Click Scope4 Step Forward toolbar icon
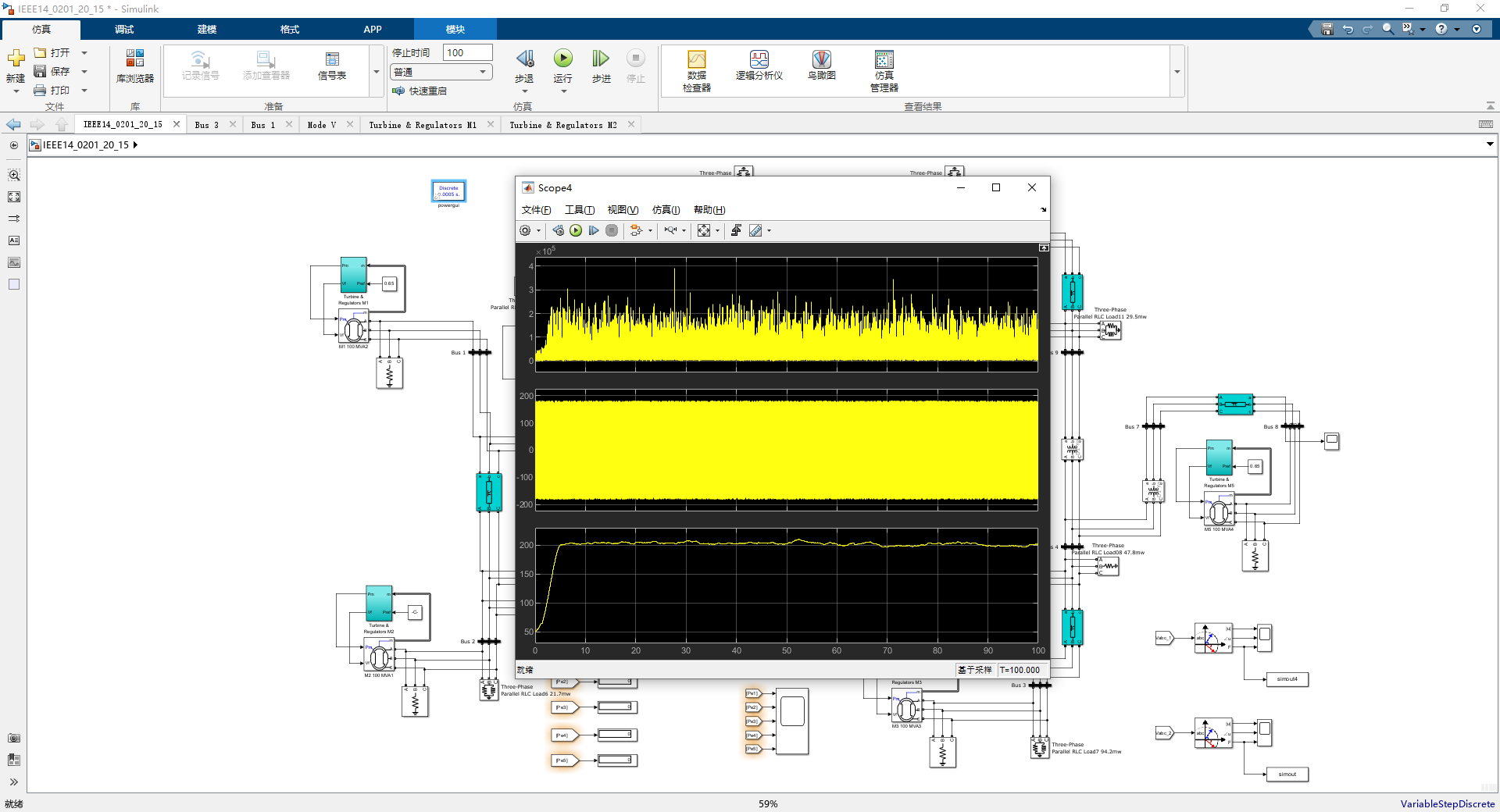The width and height of the screenshot is (1500, 812). (594, 230)
